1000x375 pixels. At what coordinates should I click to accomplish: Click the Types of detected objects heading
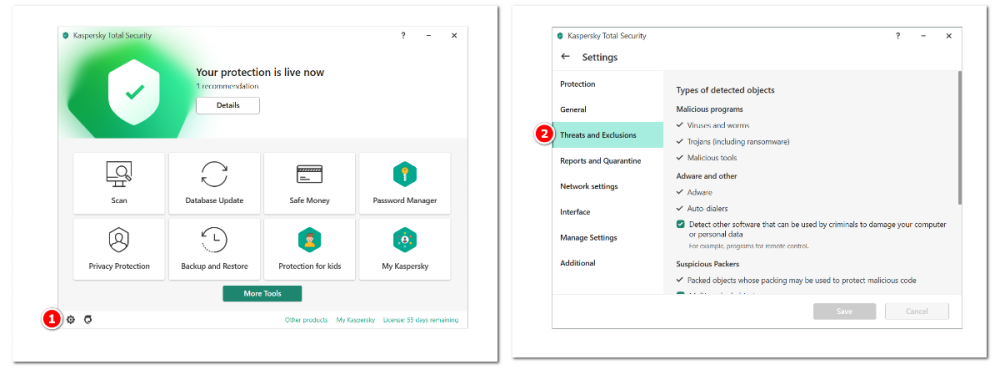point(725,91)
